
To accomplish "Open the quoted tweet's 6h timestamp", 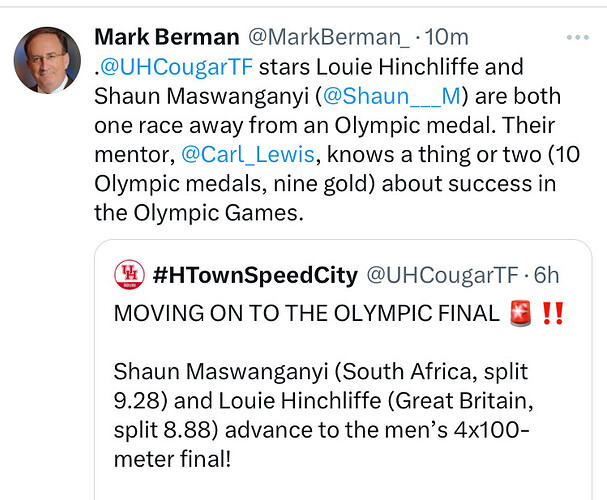I will click(x=544, y=273).
